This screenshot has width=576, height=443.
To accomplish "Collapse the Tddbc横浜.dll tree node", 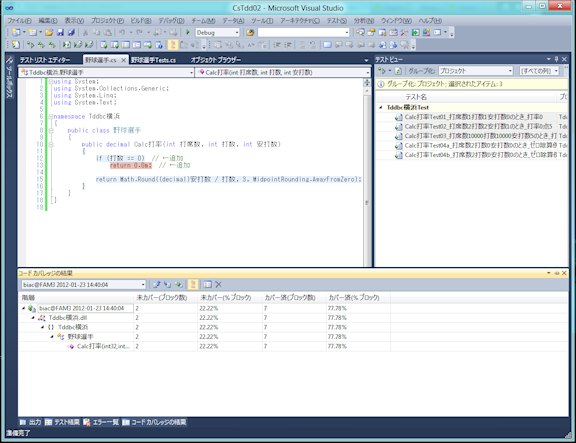I will tap(33, 318).
